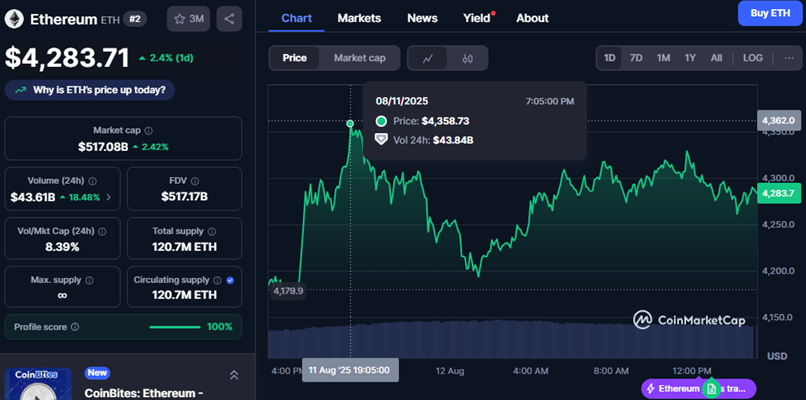This screenshot has height=400, width=806.
Task: Select the line chart type icon
Action: (428, 58)
